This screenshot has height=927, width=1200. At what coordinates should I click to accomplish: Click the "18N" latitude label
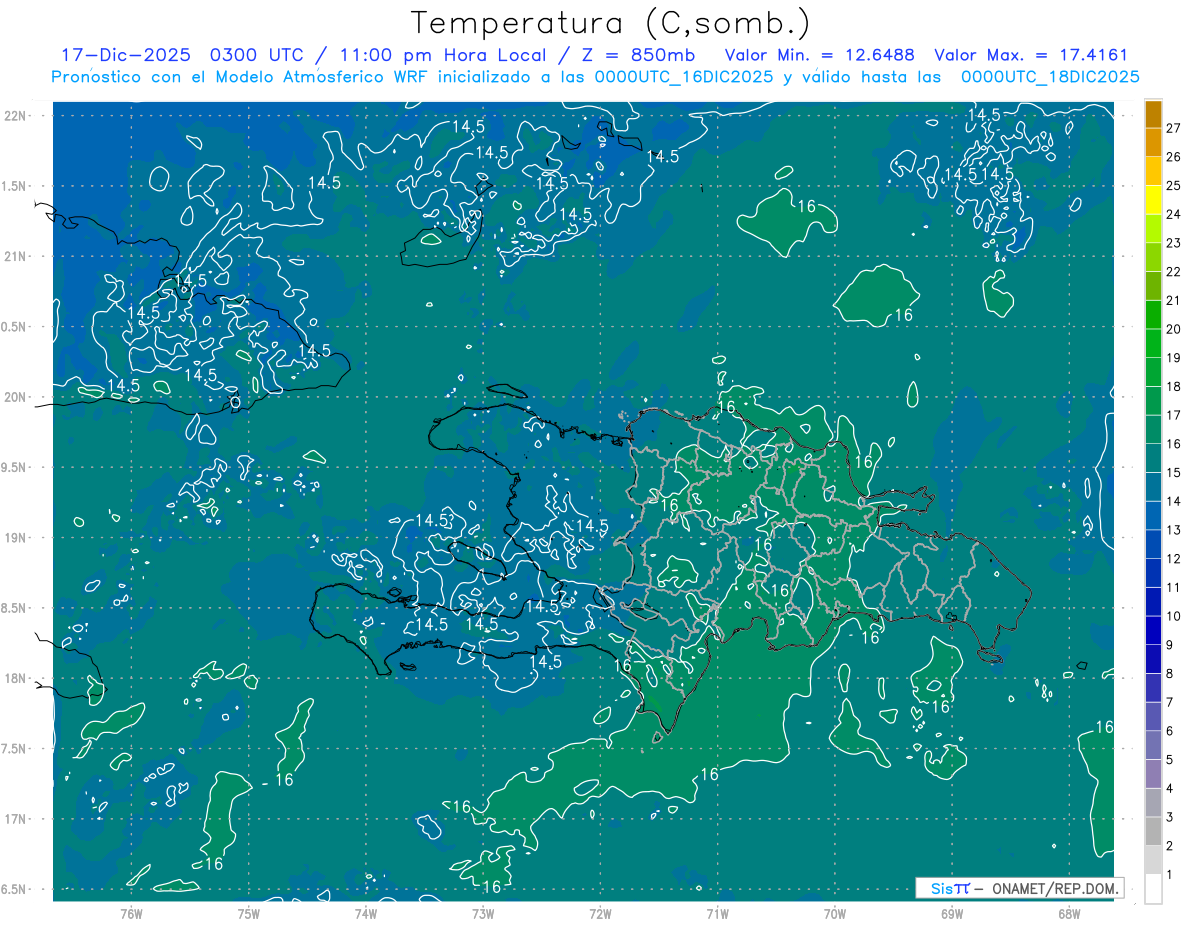[x=17, y=678]
